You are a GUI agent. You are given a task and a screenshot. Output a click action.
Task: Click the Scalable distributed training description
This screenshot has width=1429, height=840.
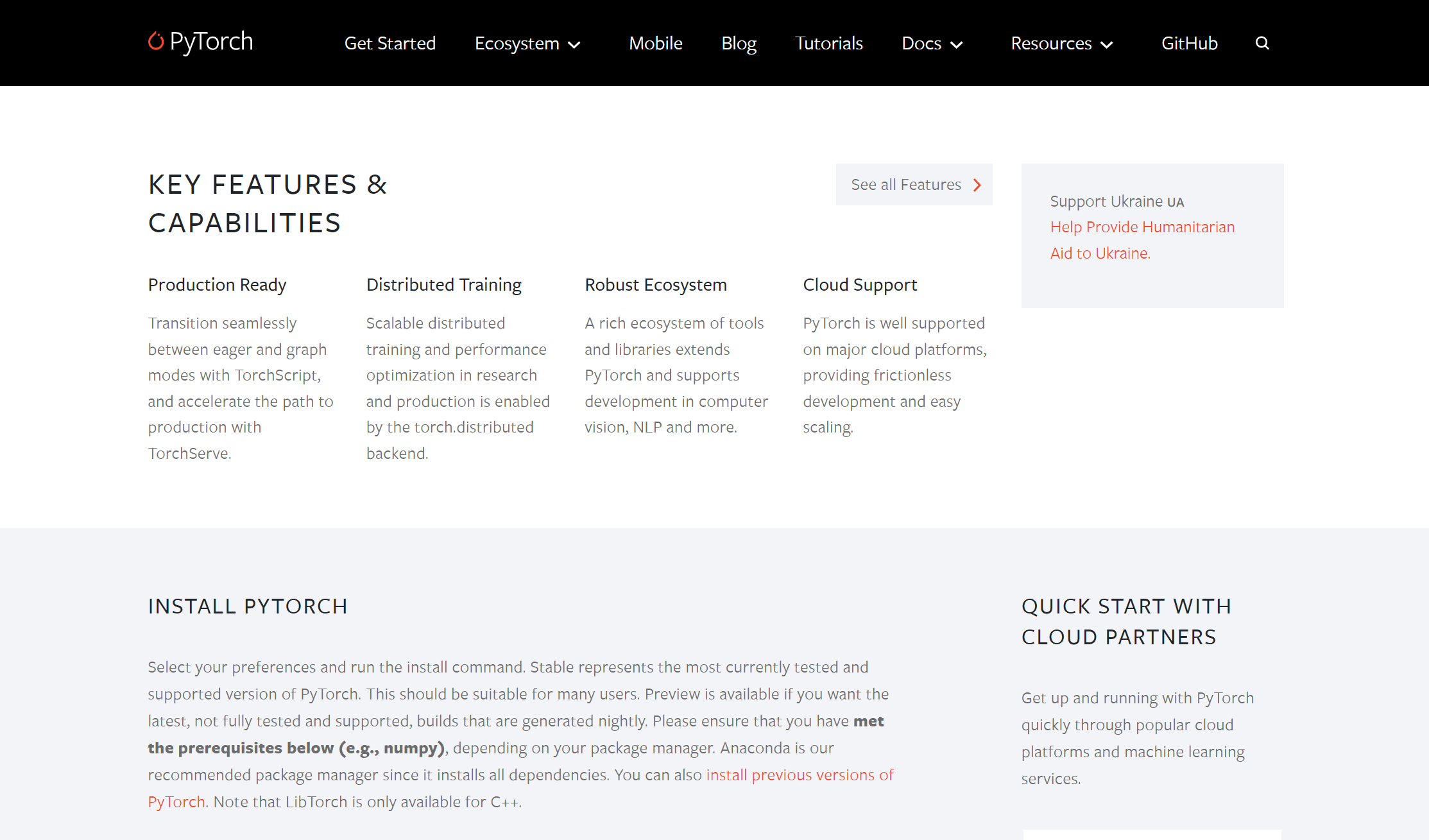pyautogui.click(x=458, y=388)
